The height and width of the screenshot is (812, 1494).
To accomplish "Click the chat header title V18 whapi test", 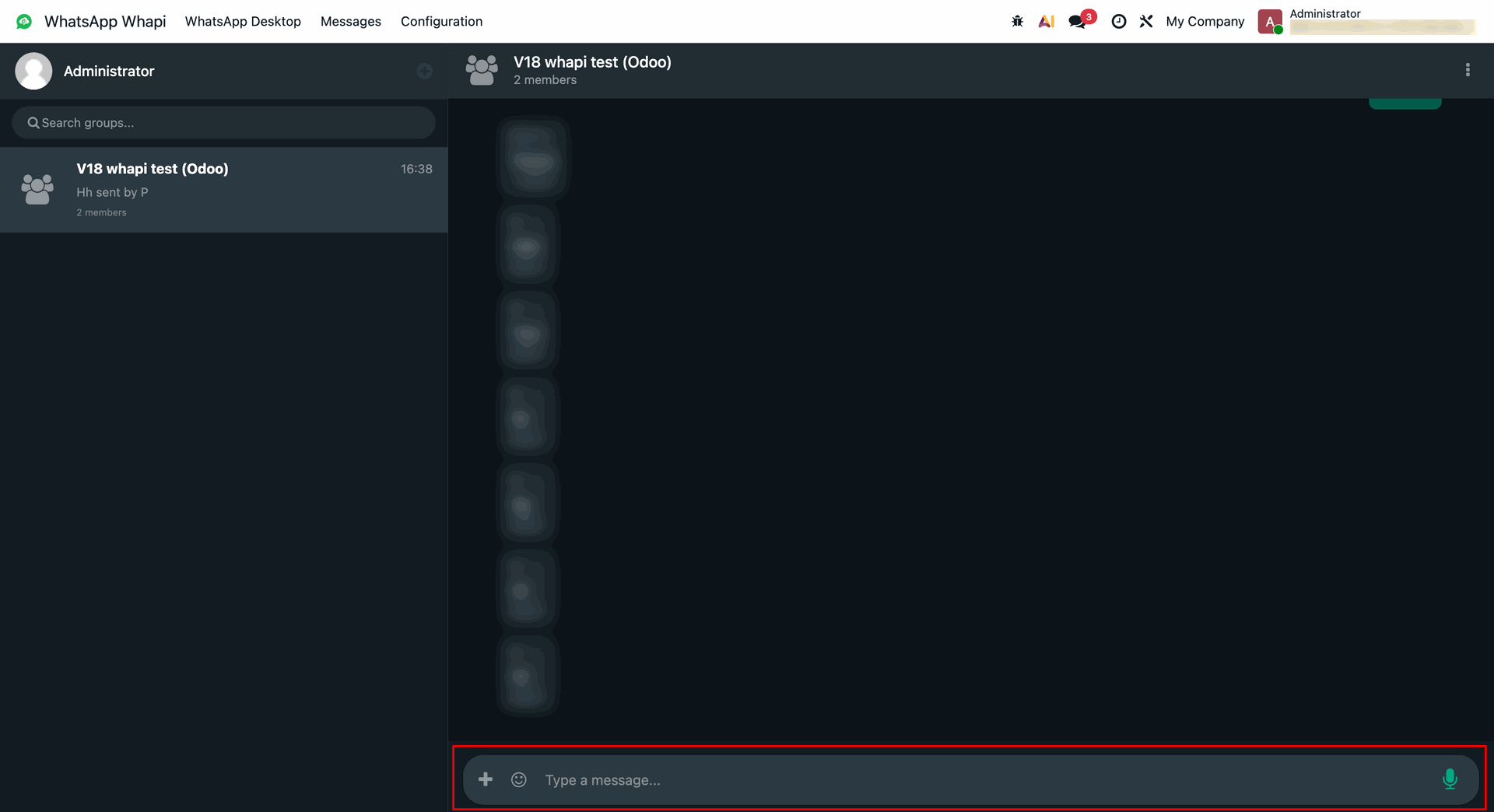I will tap(592, 62).
